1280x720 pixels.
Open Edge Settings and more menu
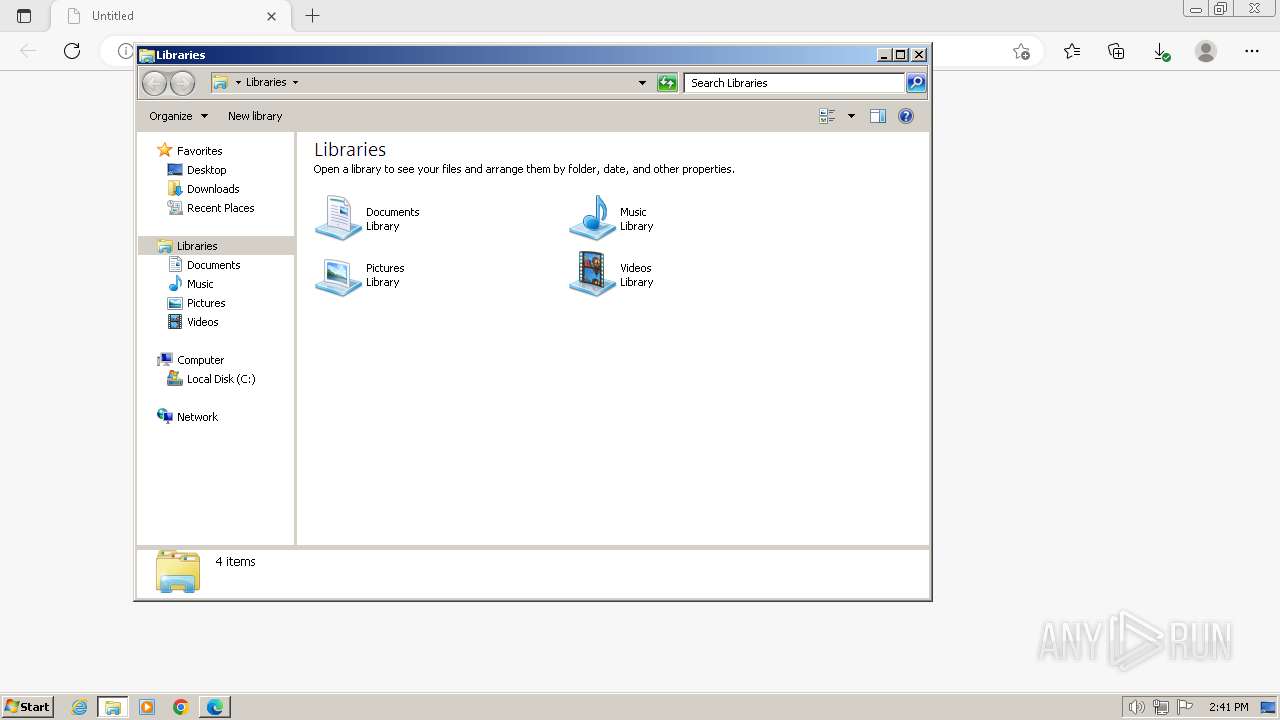tap(1252, 51)
